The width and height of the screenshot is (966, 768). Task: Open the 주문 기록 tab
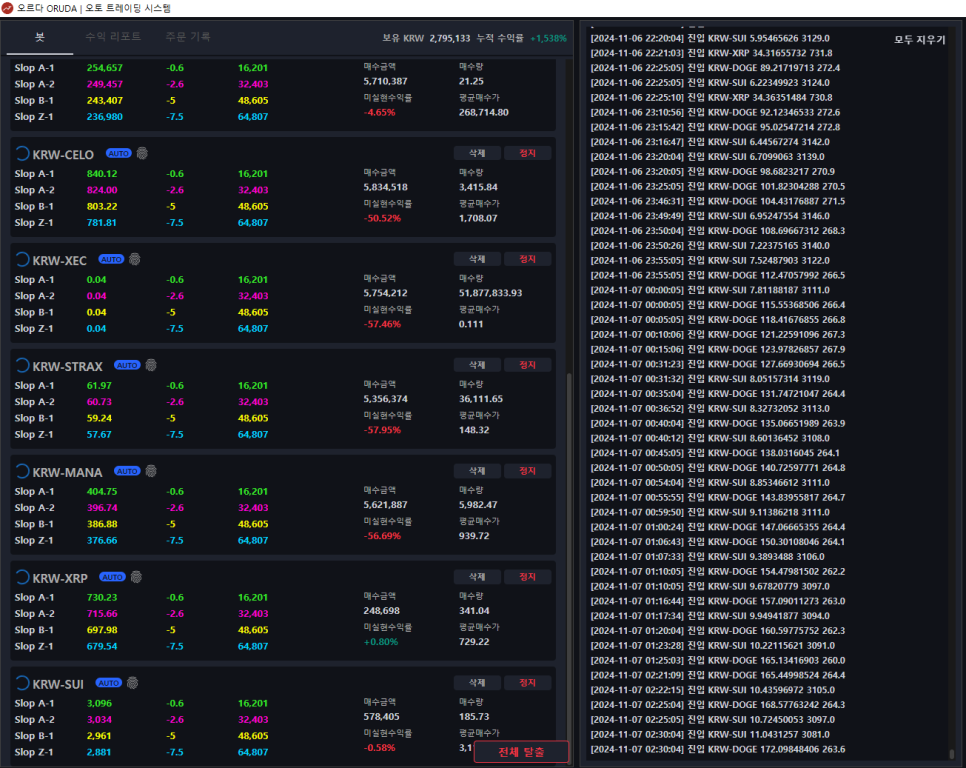pyautogui.click(x=187, y=37)
